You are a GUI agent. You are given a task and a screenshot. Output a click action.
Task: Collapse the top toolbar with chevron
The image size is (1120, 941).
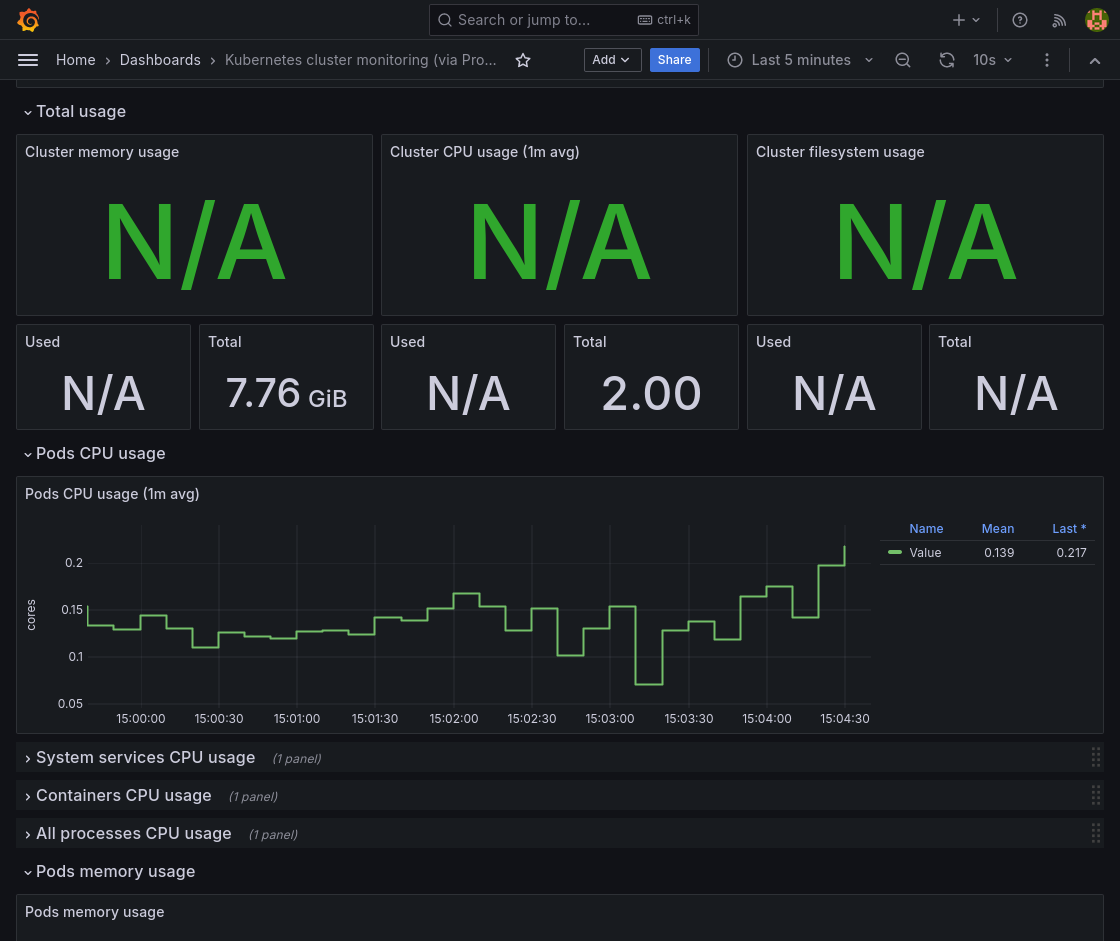(1095, 60)
